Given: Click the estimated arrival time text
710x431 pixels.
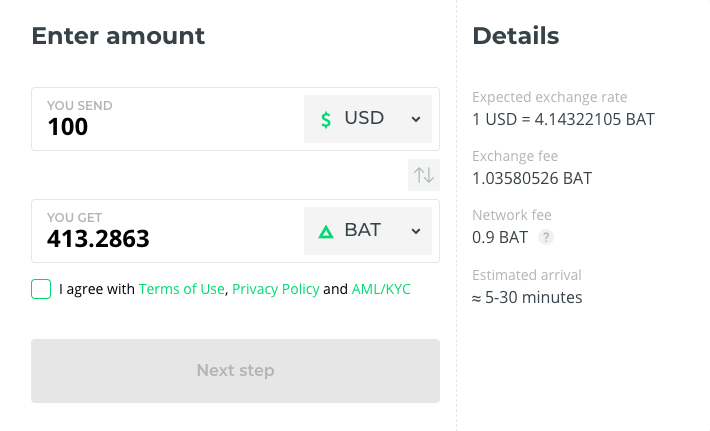Looking at the screenshot, I should pyautogui.click(x=527, y=297).
